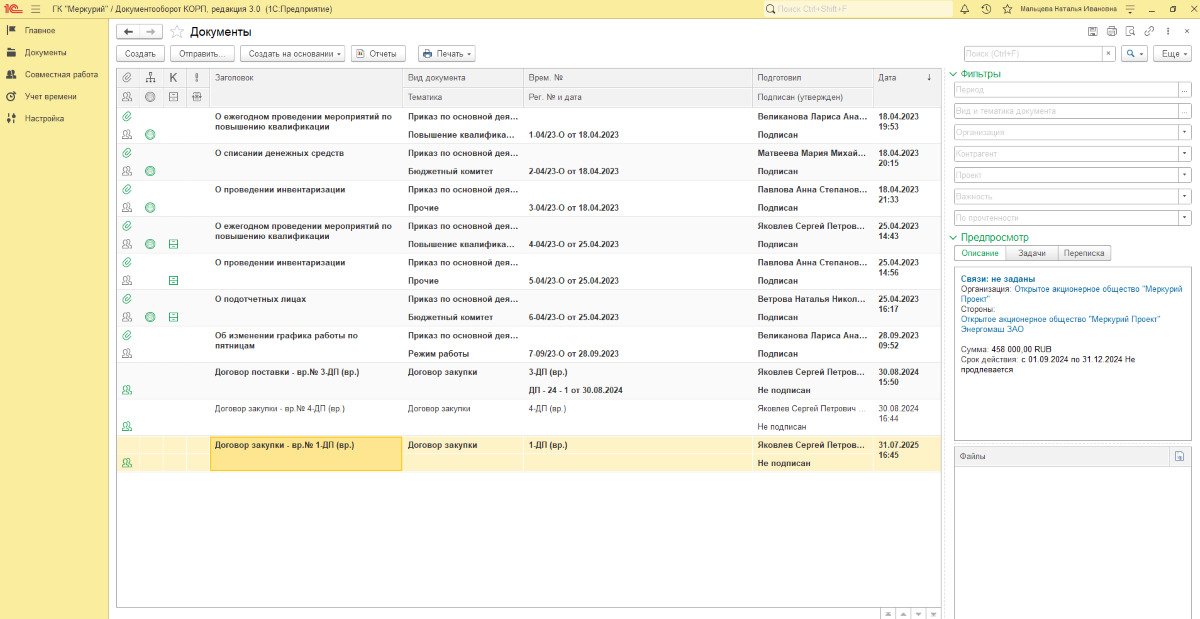Click the notifications bell icon
This screenshot has width=1200, height=619.
tap(964, 9)
